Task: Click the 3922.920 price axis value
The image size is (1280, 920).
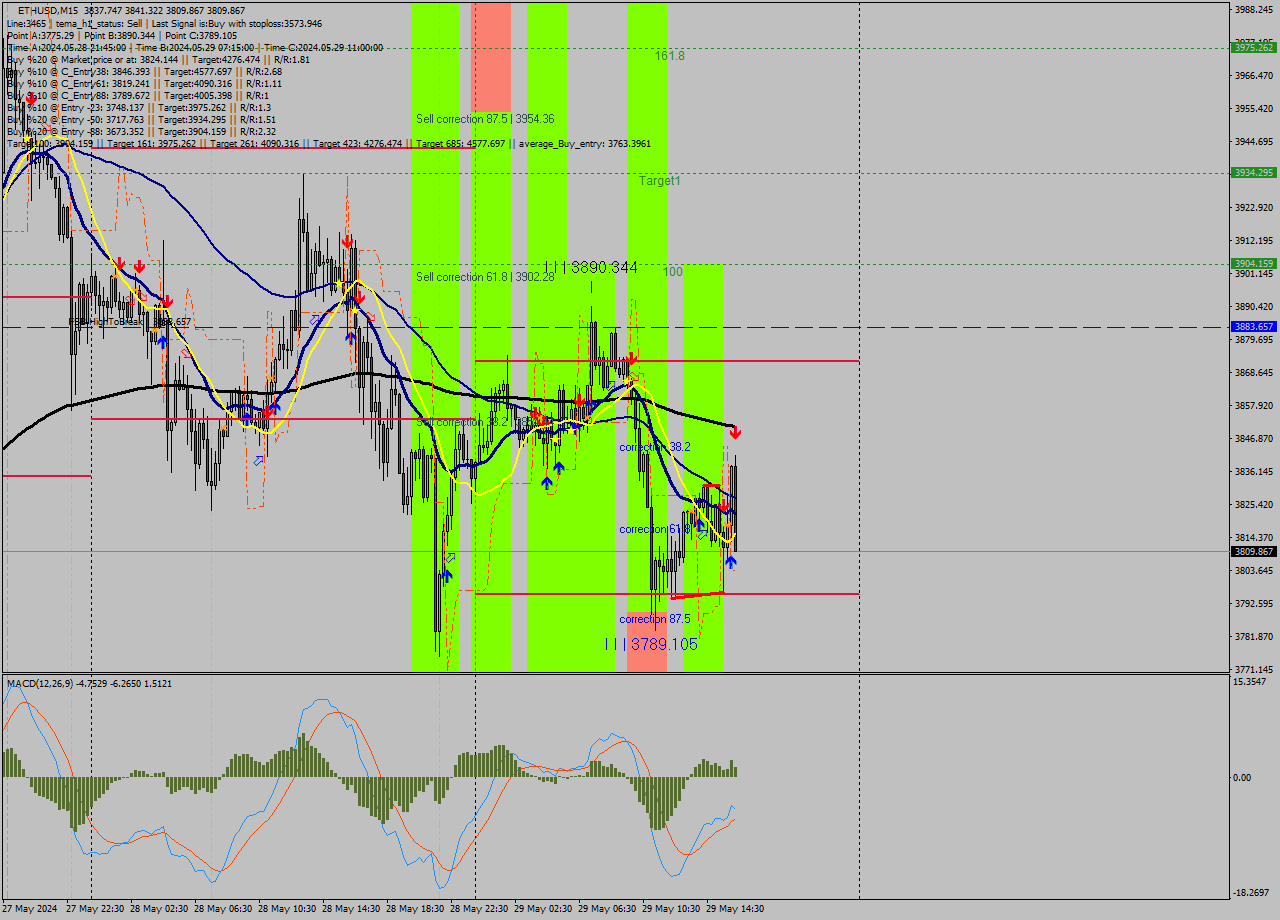Action: (1254, 208)
